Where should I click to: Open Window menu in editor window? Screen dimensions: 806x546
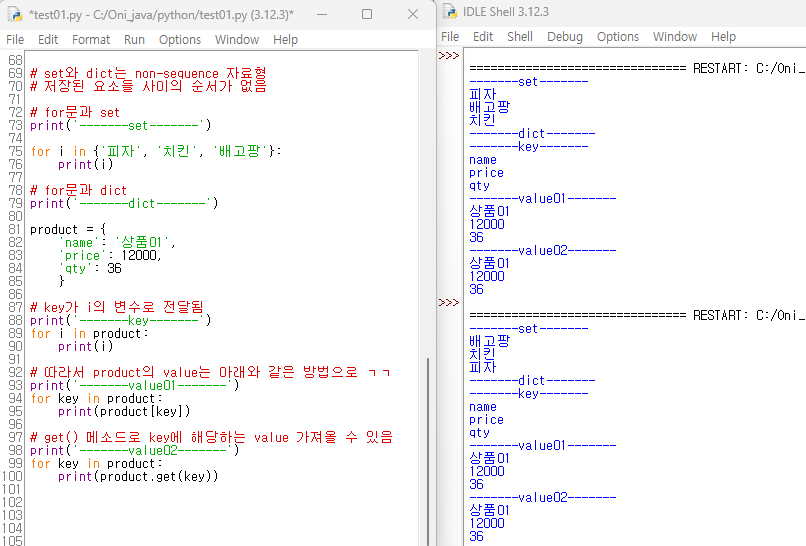point(237,40)
